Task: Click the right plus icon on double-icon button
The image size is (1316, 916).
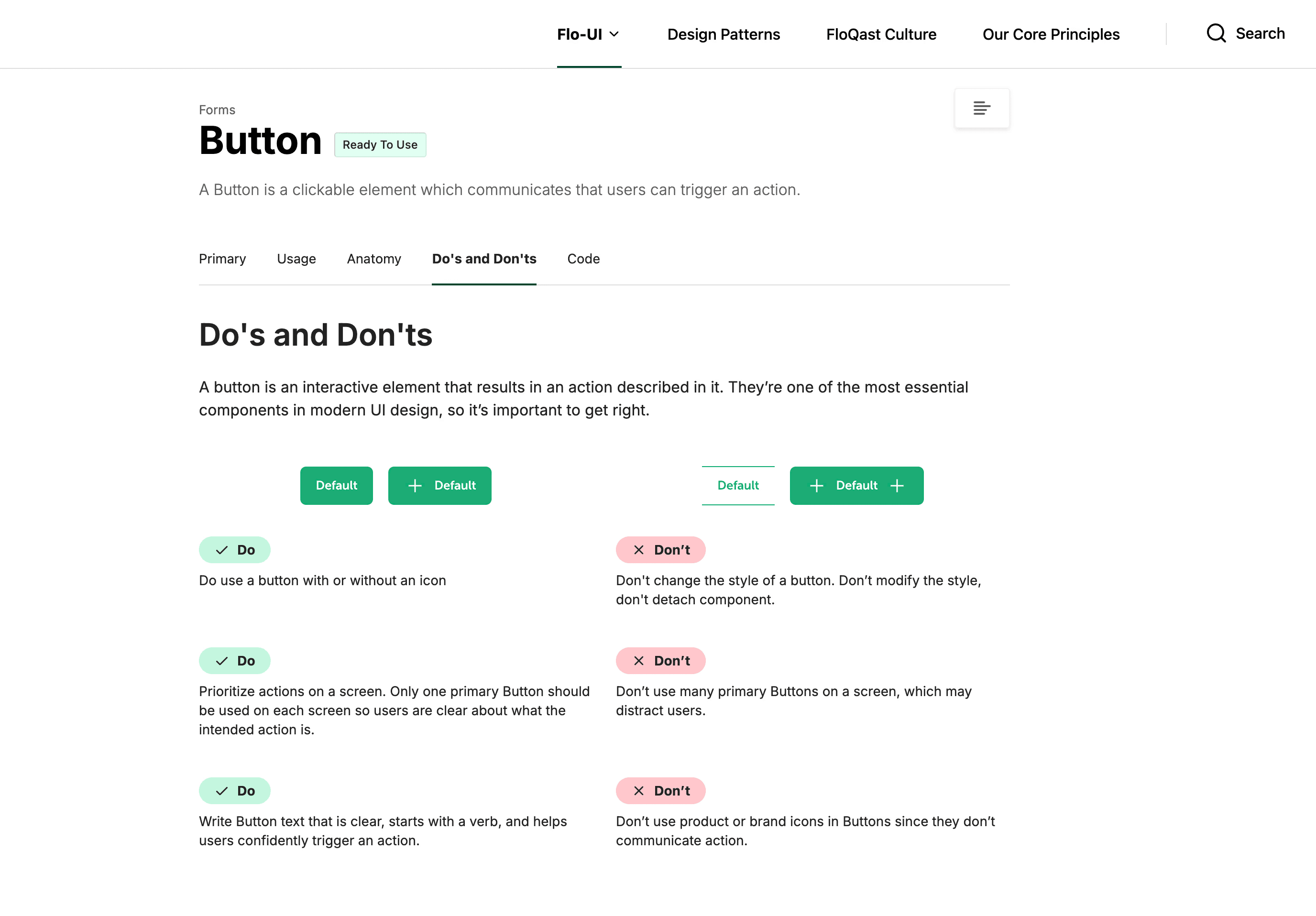Action: (897, 486)
